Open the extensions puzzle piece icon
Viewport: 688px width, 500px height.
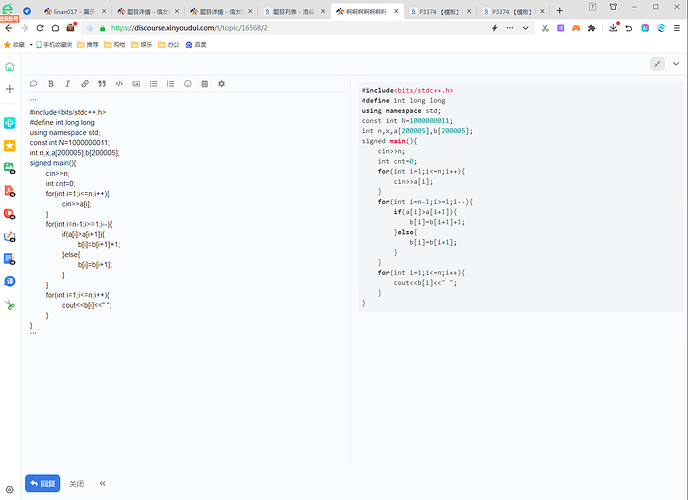pos(591,28)
